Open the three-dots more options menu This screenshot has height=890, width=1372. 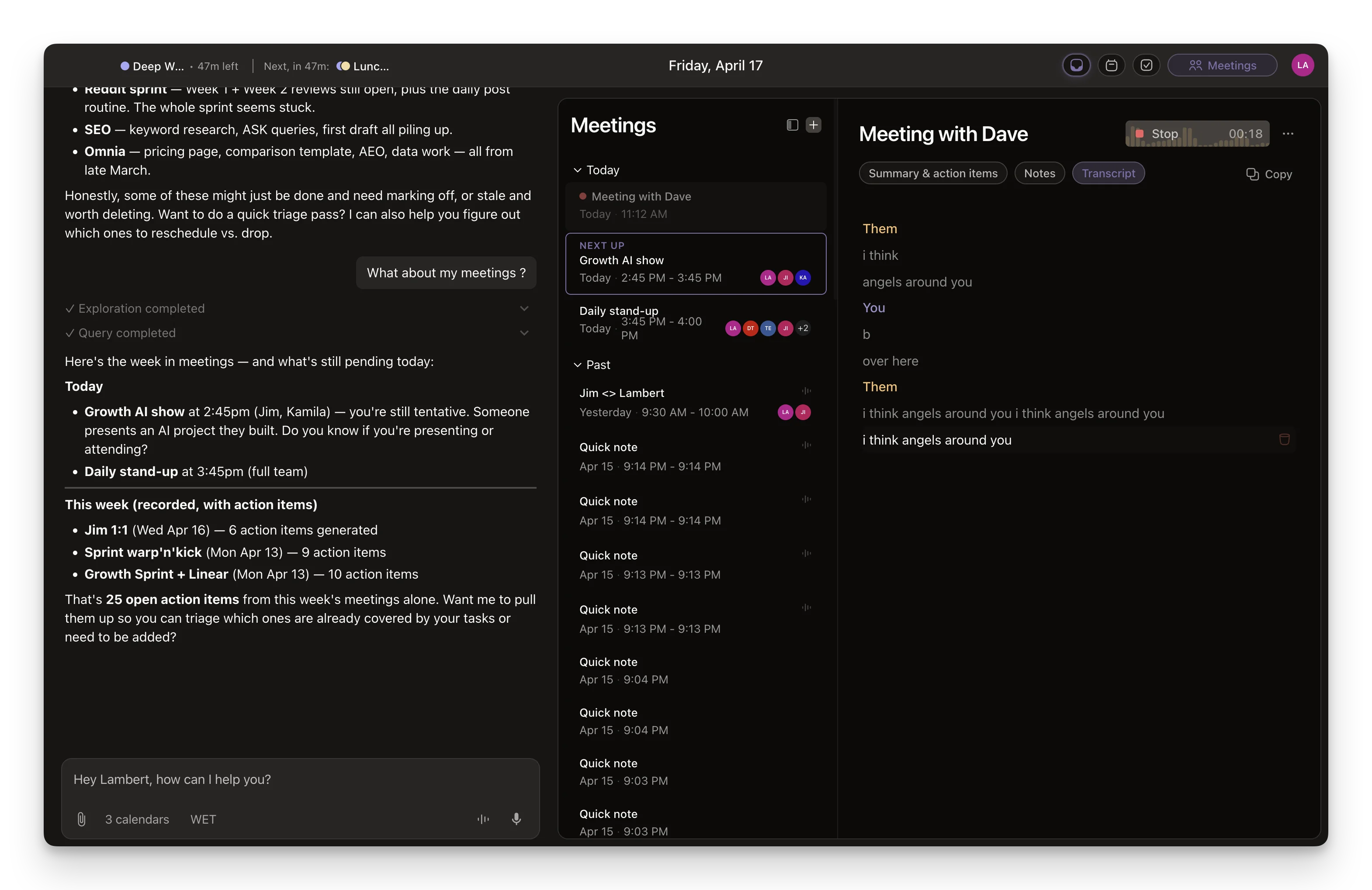1288,134
